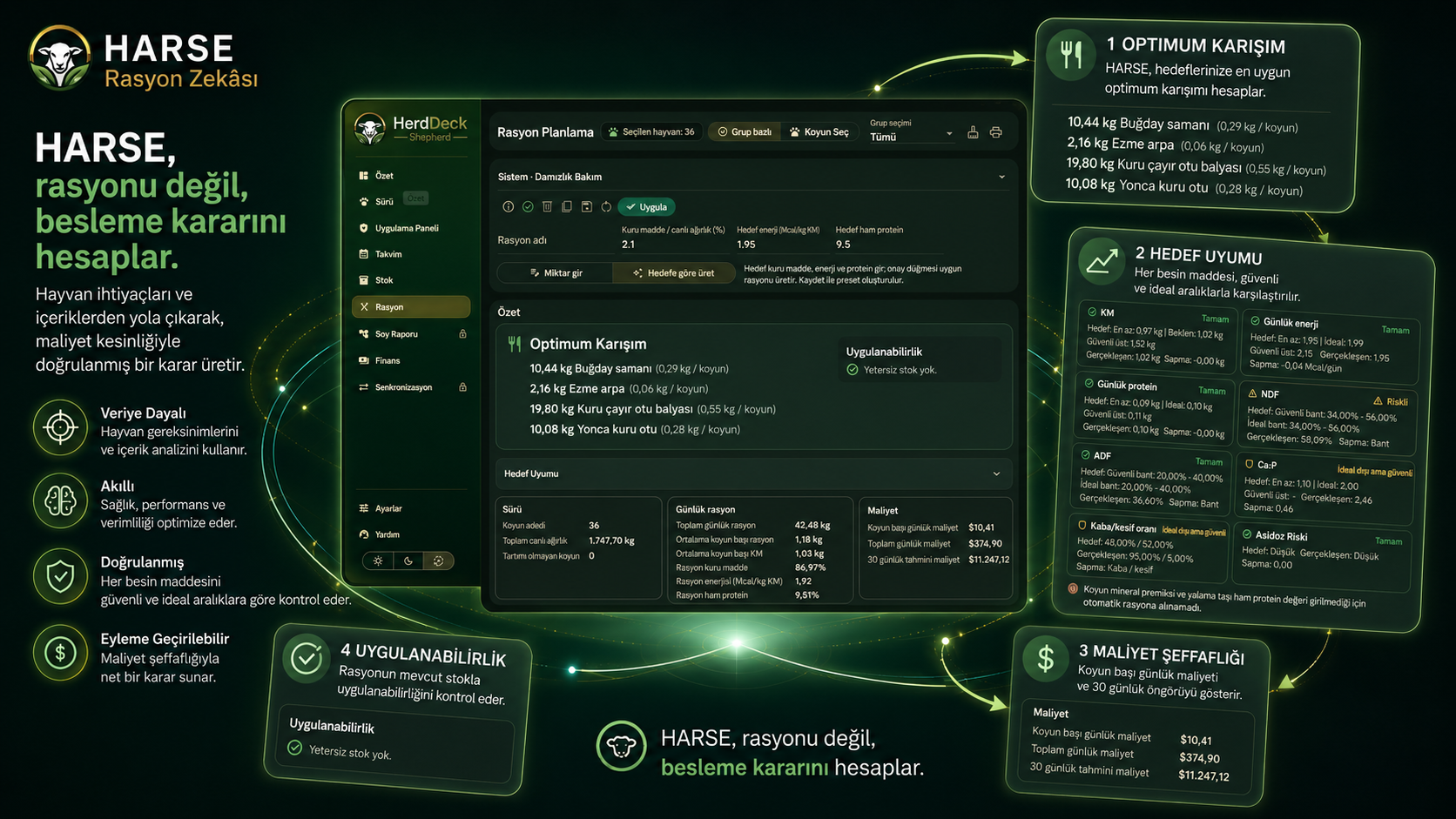Screen dimensions: 1456x819
Task: Click the sheep icon beside the bottom HARSE slogan
Action: click(x=622, y=746)
